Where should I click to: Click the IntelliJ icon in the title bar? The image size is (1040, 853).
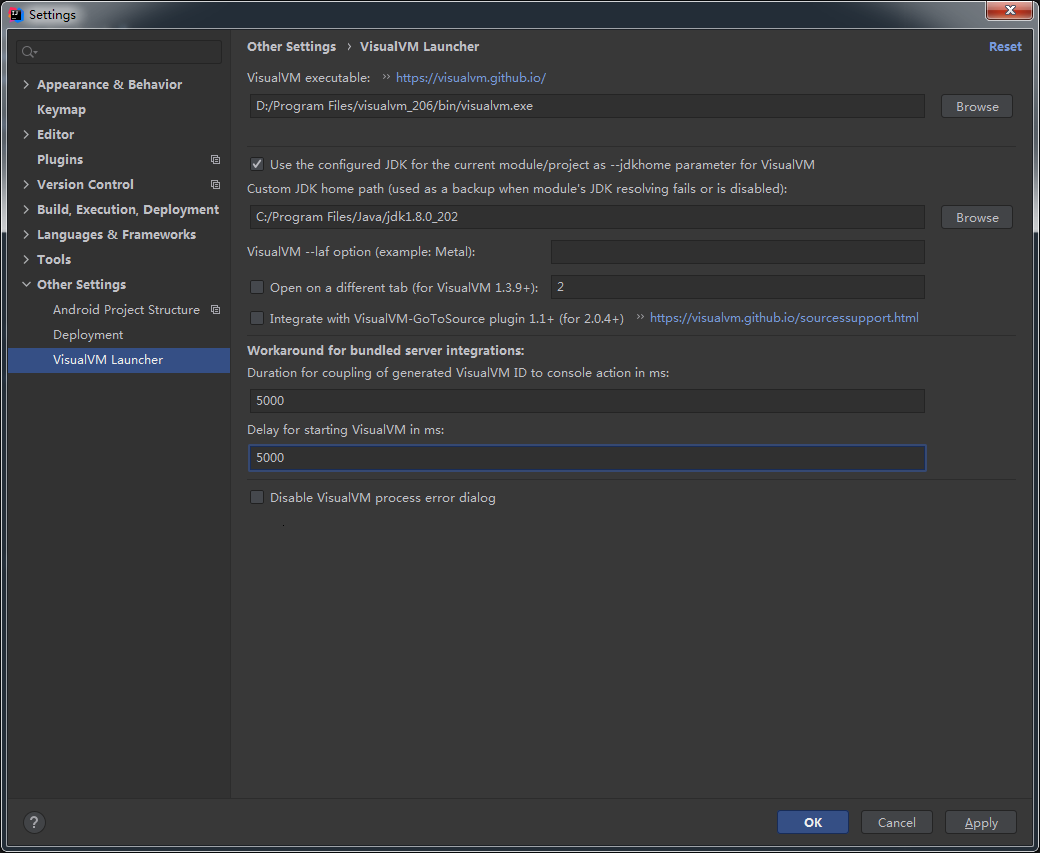(x=16, y=14)
